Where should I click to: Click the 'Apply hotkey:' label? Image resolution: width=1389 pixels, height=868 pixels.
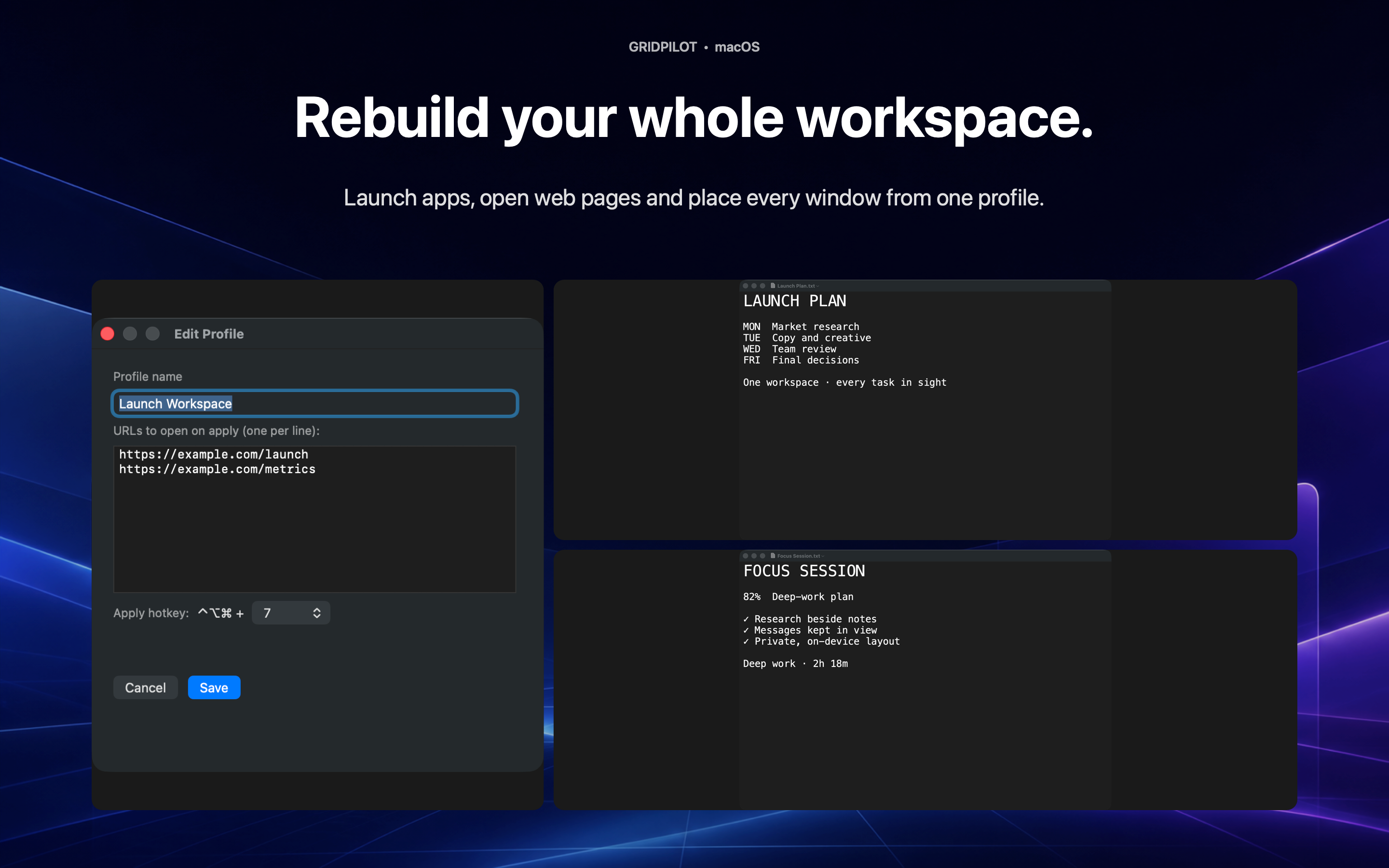point(151,612)
